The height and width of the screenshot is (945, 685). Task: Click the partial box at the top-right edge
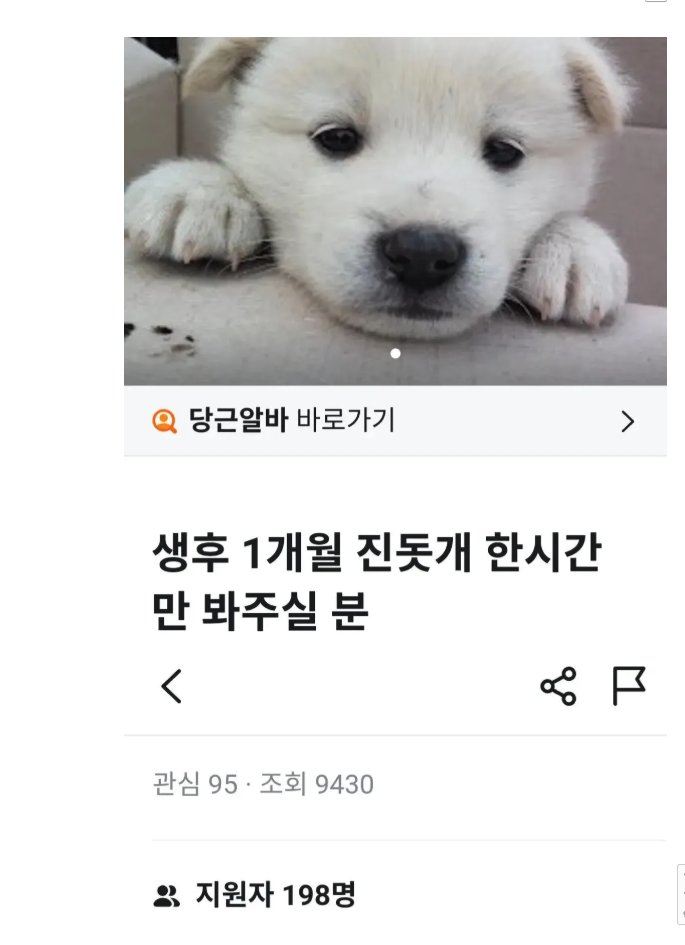[x=656, y=1]
